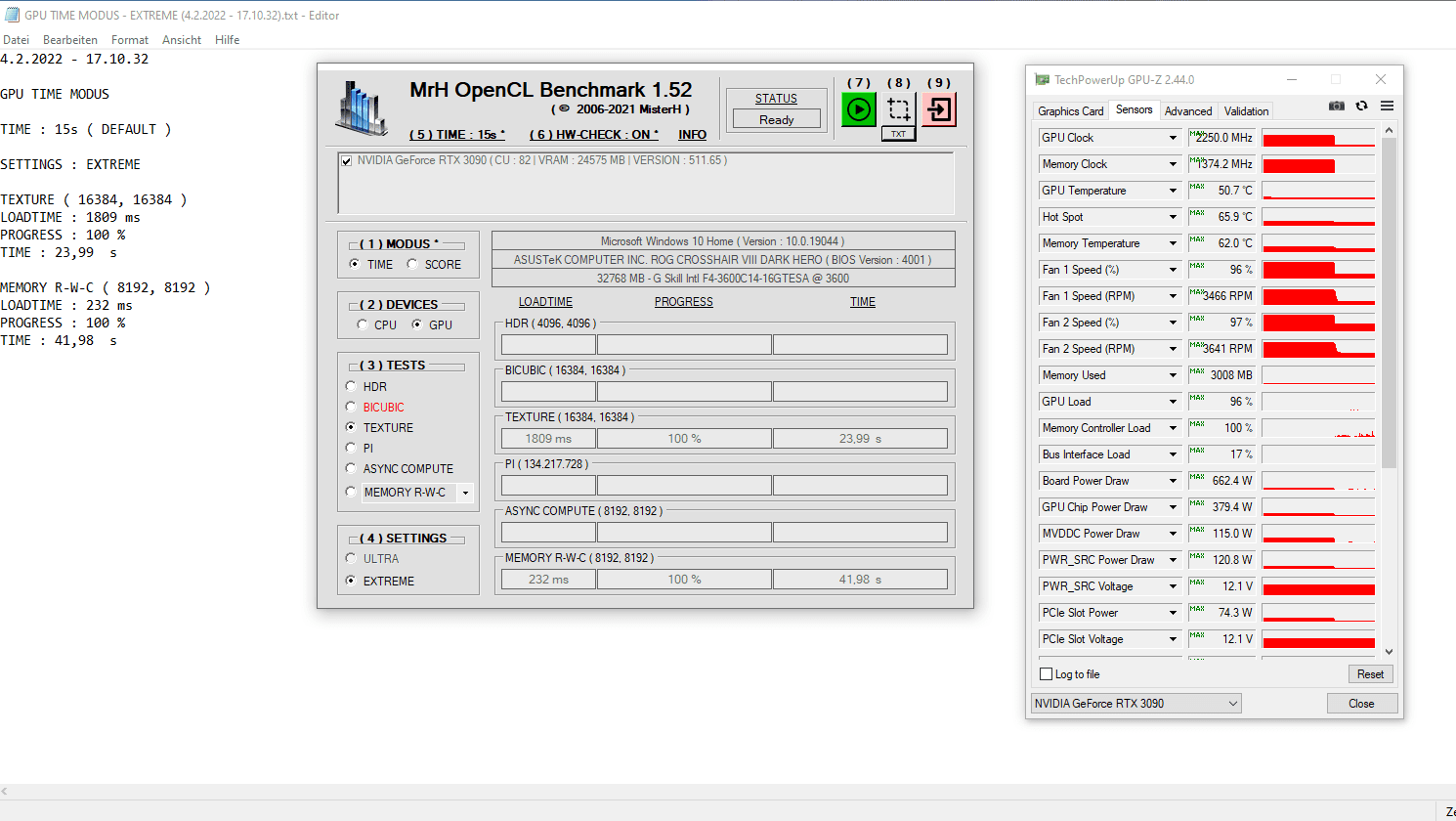The image size is (1456, 821).
Task: Open GPU Clock sensor dropdown
Action: [1173, 138]
